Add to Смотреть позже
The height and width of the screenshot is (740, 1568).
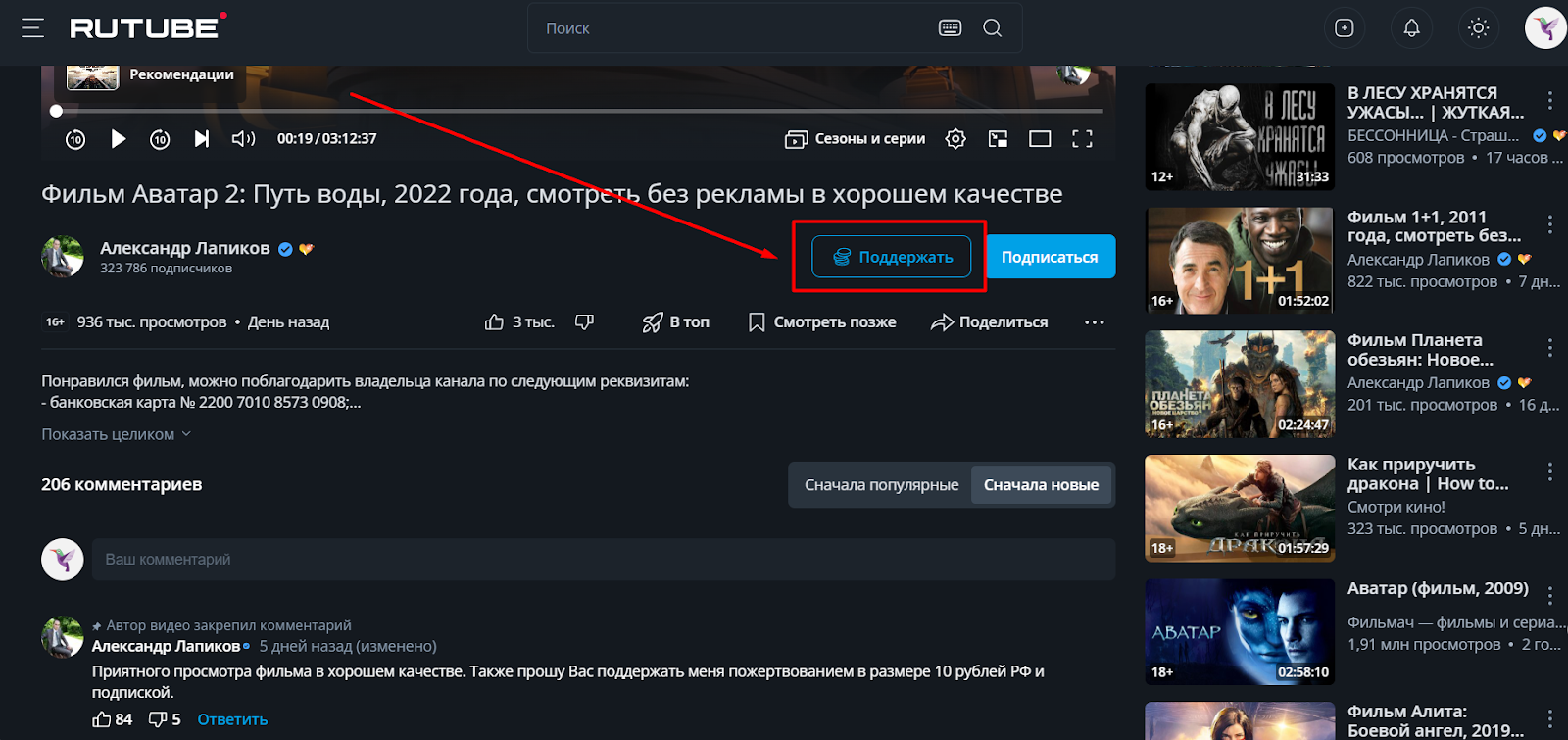tap(821, 321)
